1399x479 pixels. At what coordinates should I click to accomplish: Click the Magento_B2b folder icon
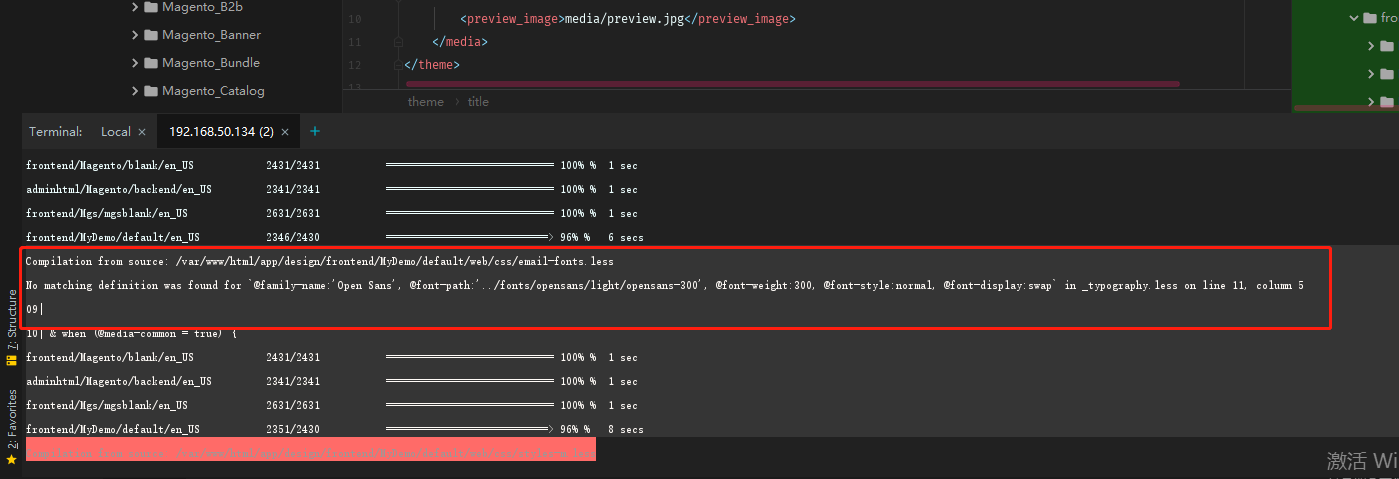point(151,8)
